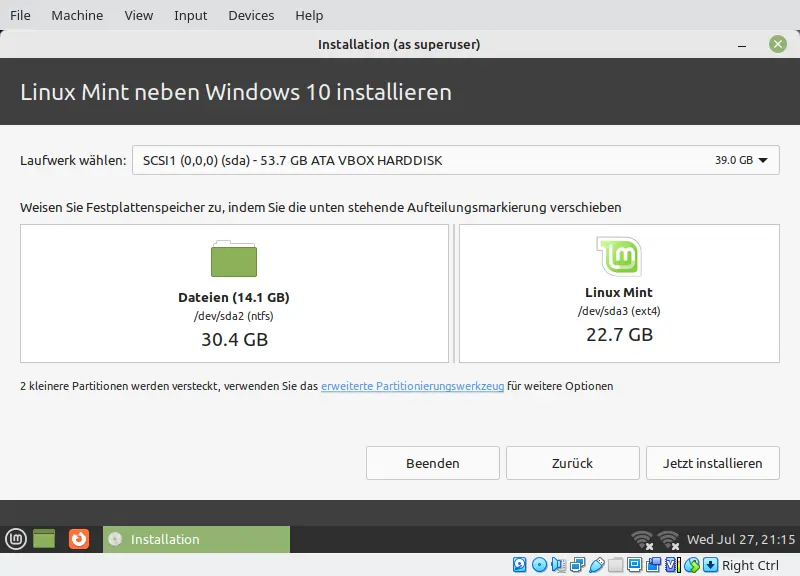Viewport: 800px width, 576px height.
Task: Click VirtualBox hard disk activity indicator
Action: tap(519, 565)
